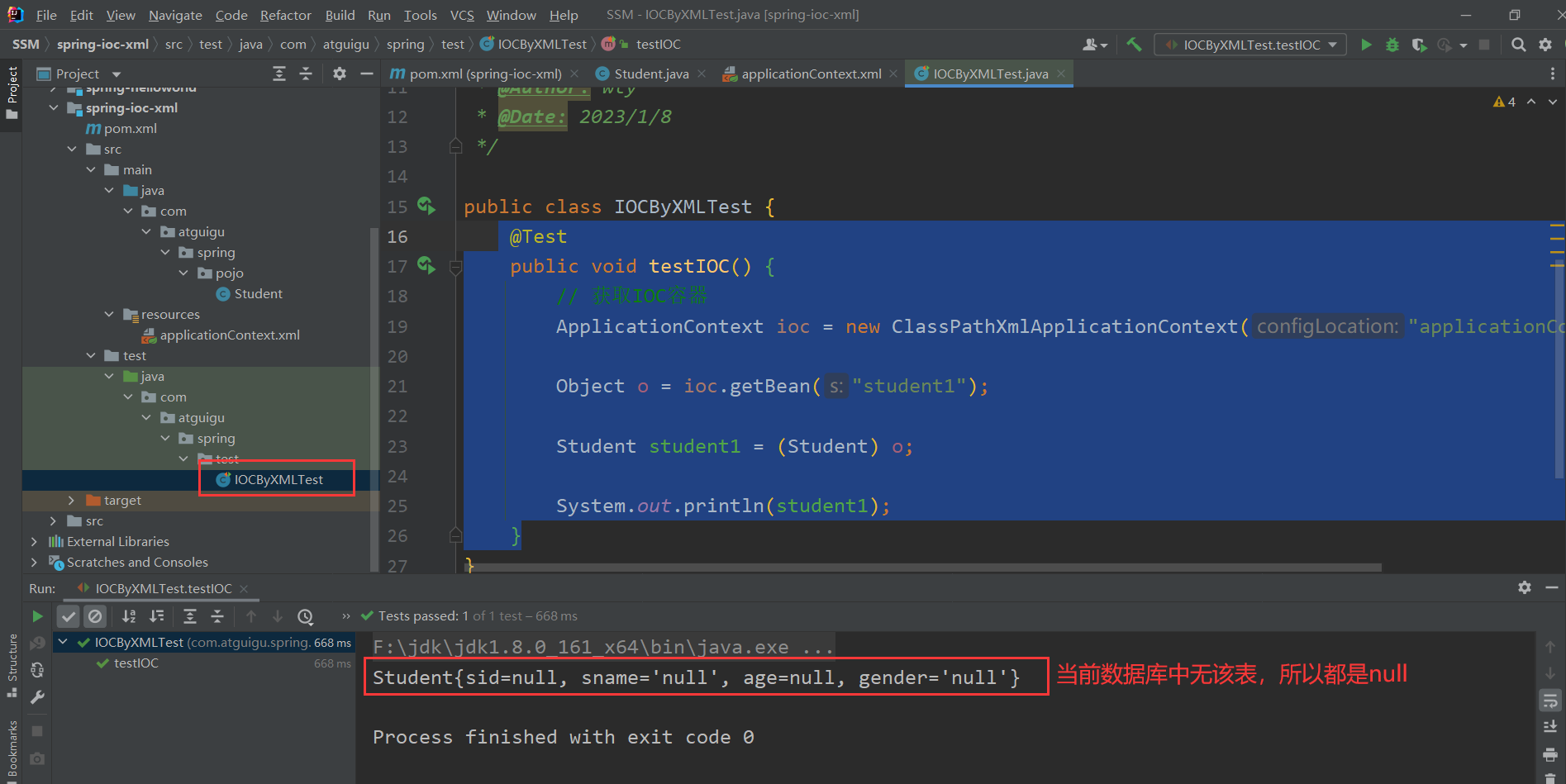Collapse all test results
The height and width of the screenshot is (784, 1566).
[x=217, y=616]
